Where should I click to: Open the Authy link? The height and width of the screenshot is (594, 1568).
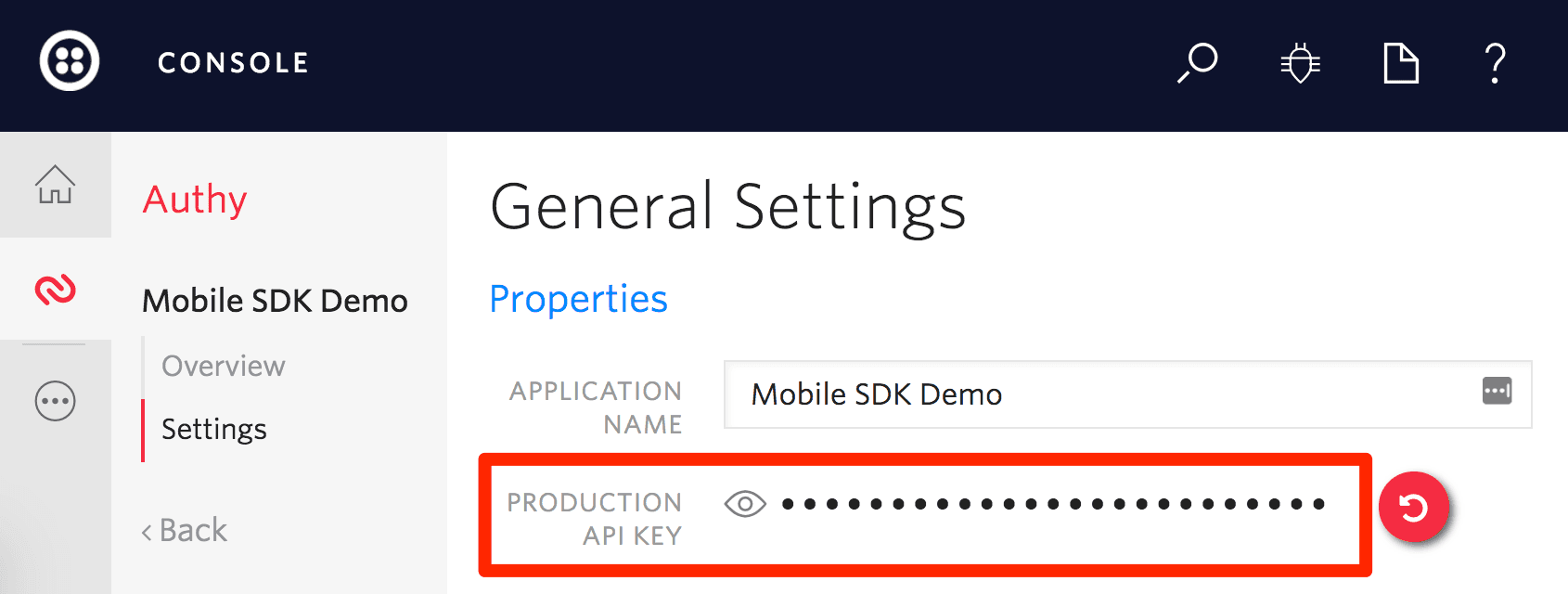pyautogui.click(x=194, y=199)
